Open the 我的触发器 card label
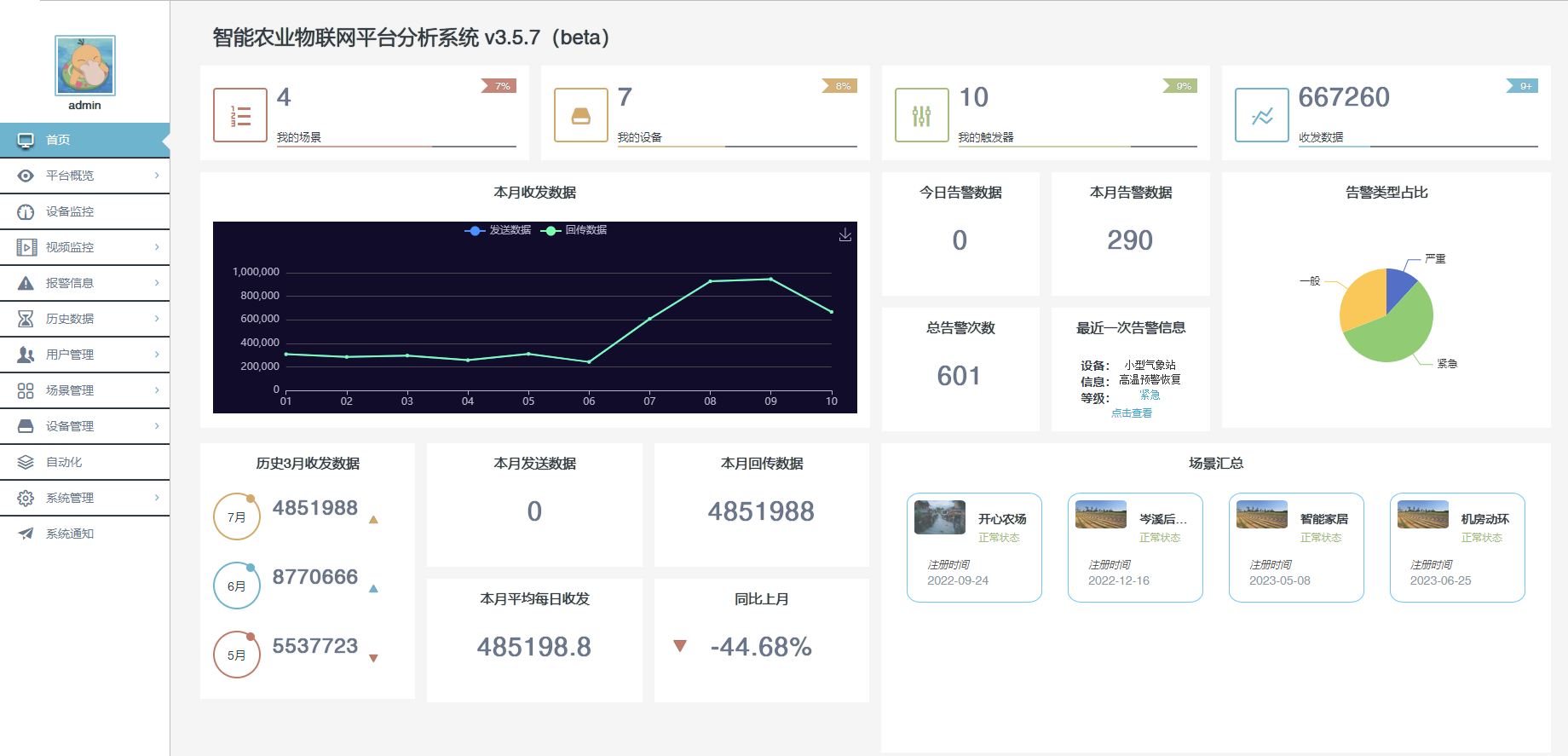Screen dimensions: 1568x756 (986, 137)
